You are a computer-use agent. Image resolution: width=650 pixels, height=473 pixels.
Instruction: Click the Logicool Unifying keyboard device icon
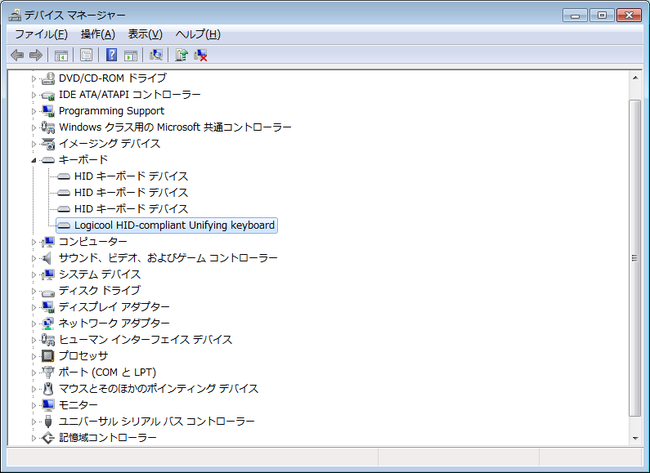point(63,226)
